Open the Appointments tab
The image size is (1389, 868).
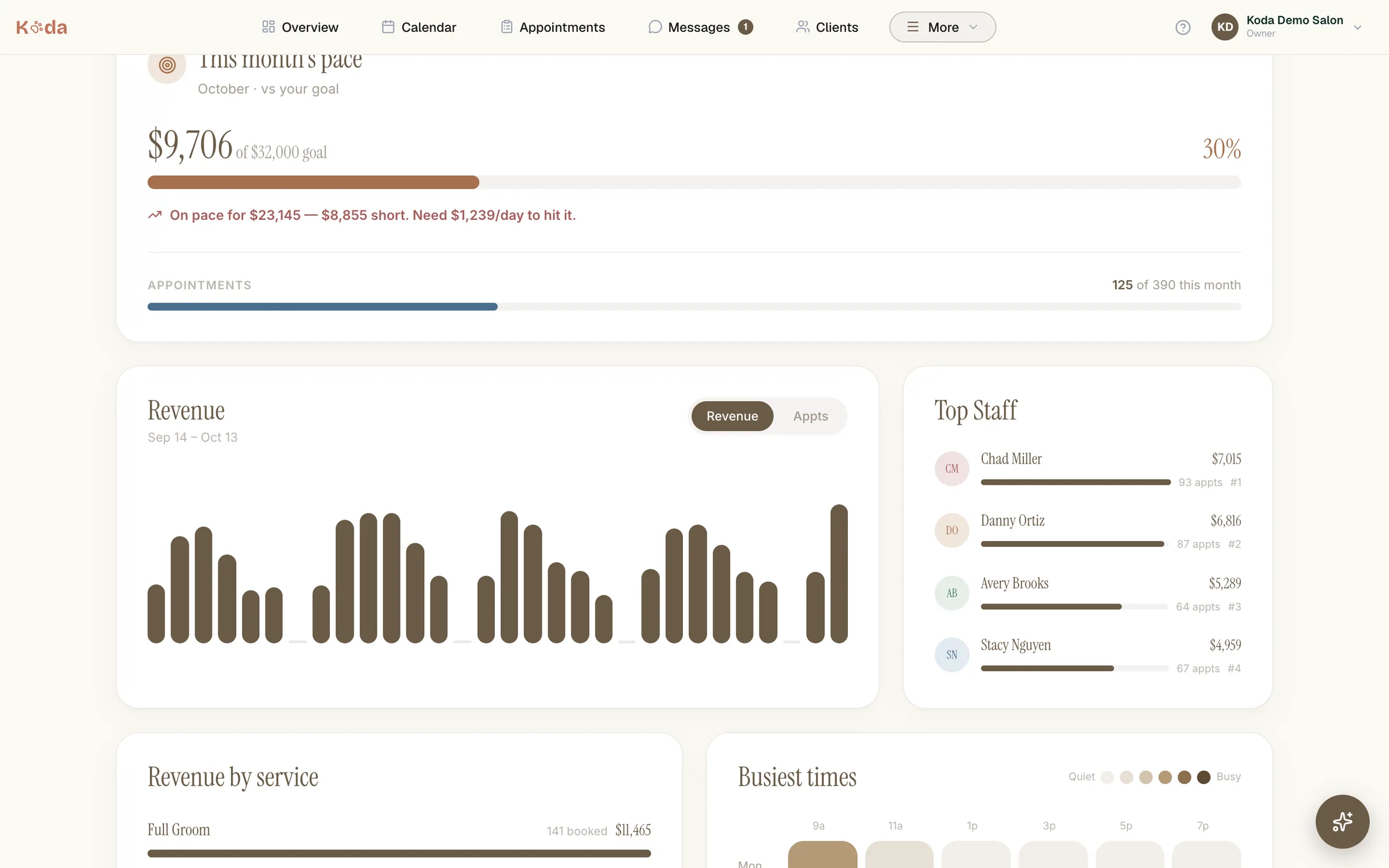(x=553, y=27)
